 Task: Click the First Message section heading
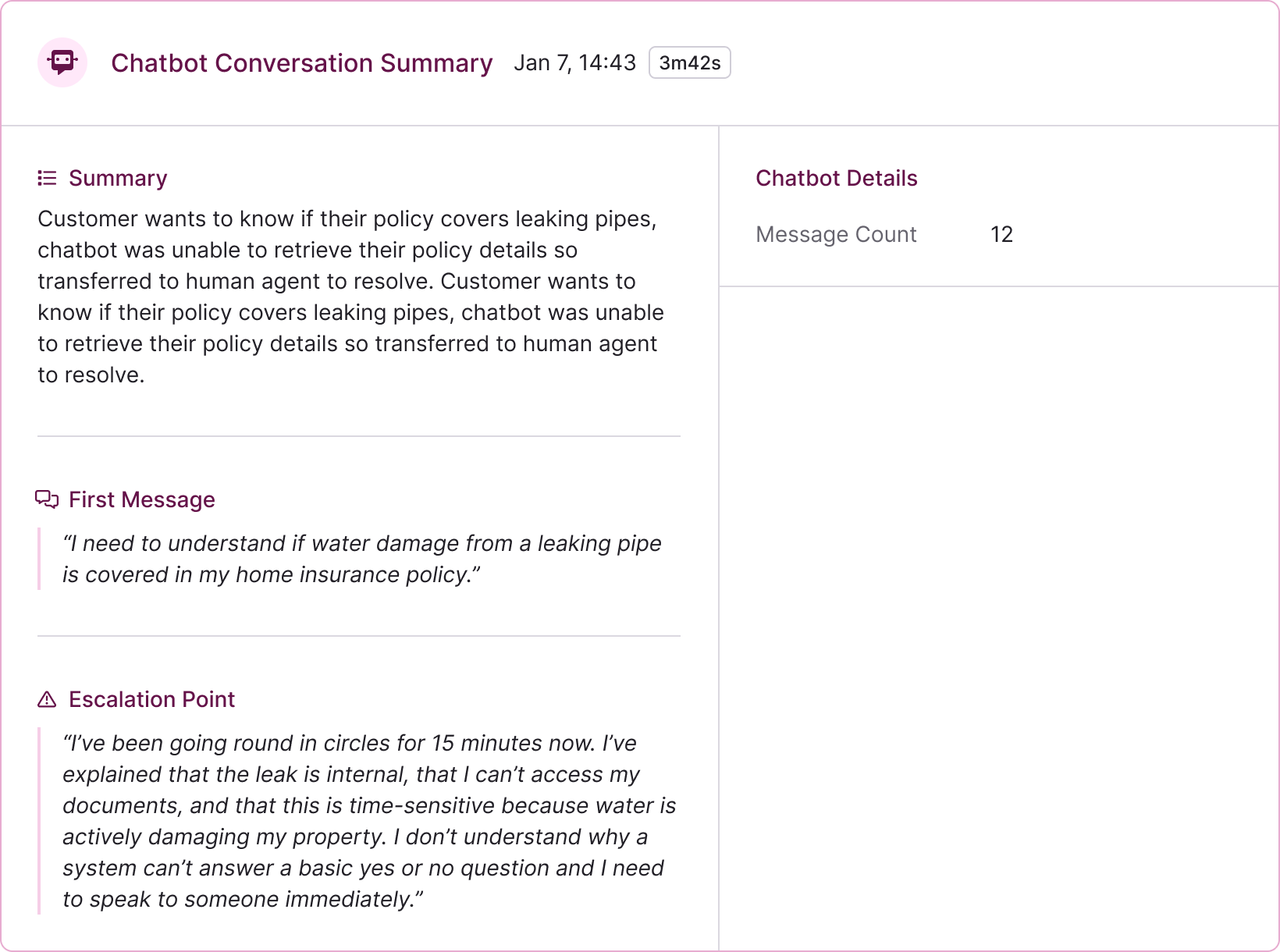tap(141, 499)
